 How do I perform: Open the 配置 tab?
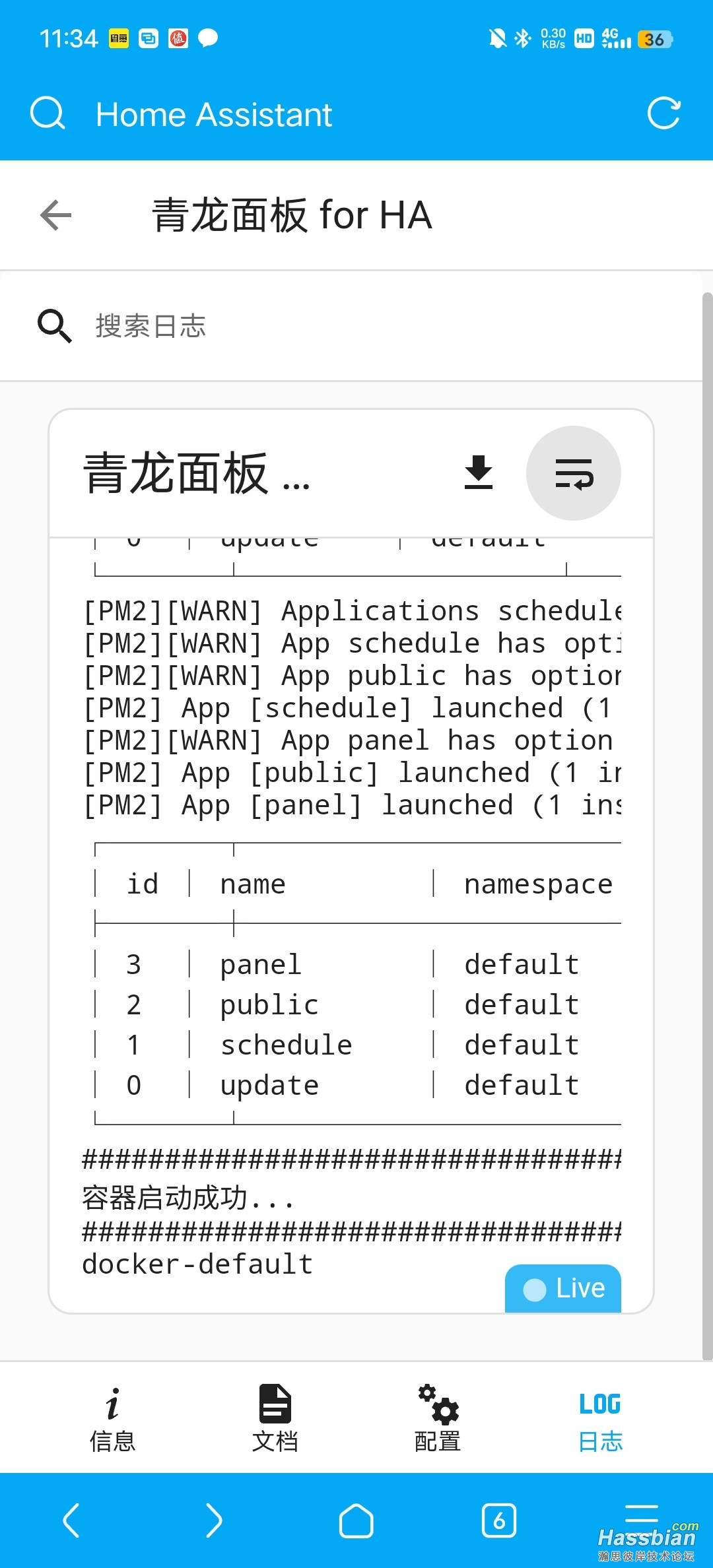tap(438, 1420)
